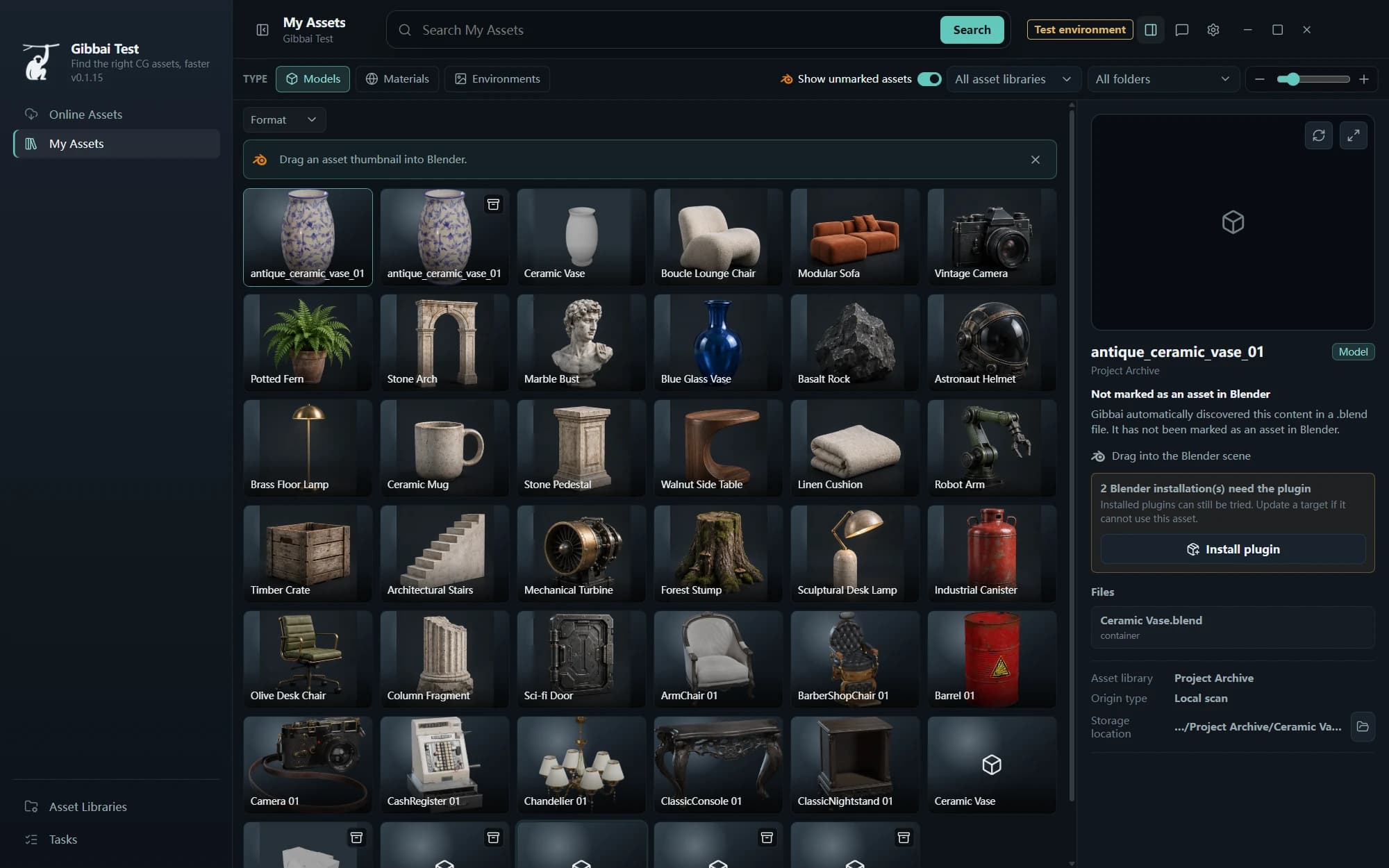Click the search magnifier icon

tap(405, 30)
